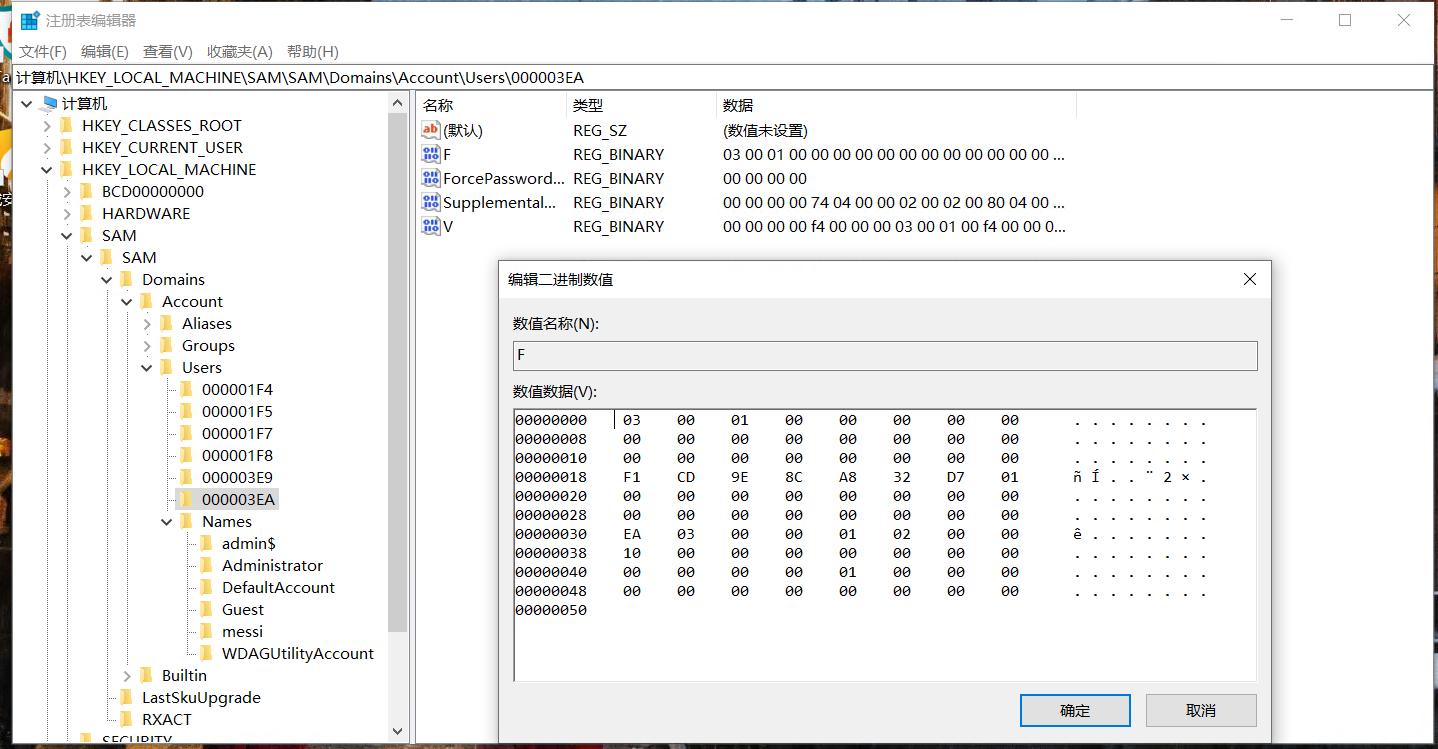Click the HKEY_CURRENT_USER folder icon

[x=67, y=147]
